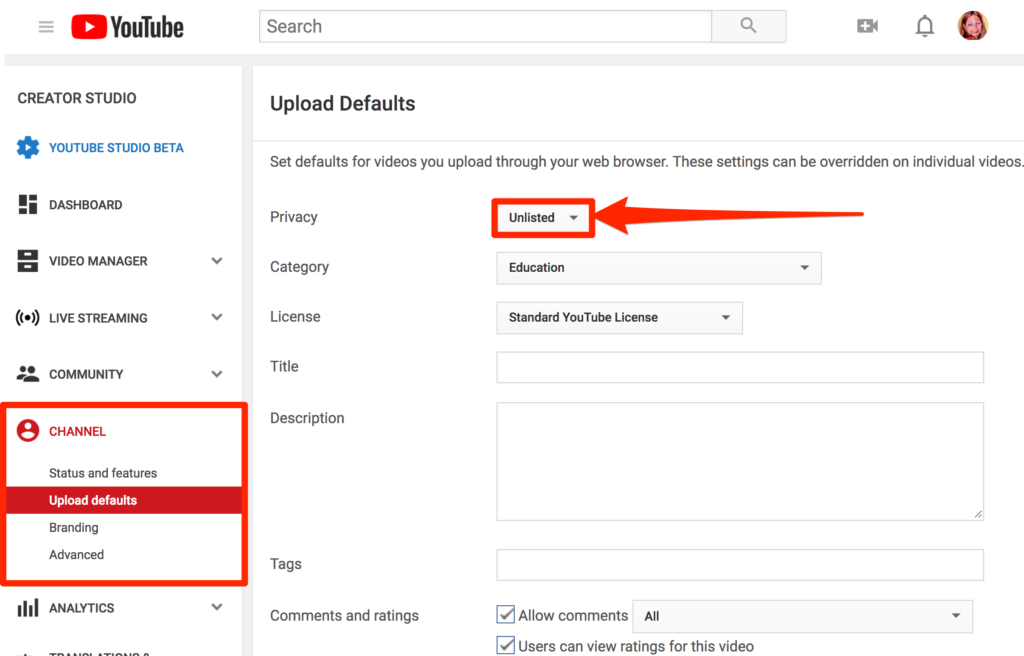This screenshot has width=1024, height=656.
Task: Toggle Users can view ratings checkbox
Action: click(505, 646)
